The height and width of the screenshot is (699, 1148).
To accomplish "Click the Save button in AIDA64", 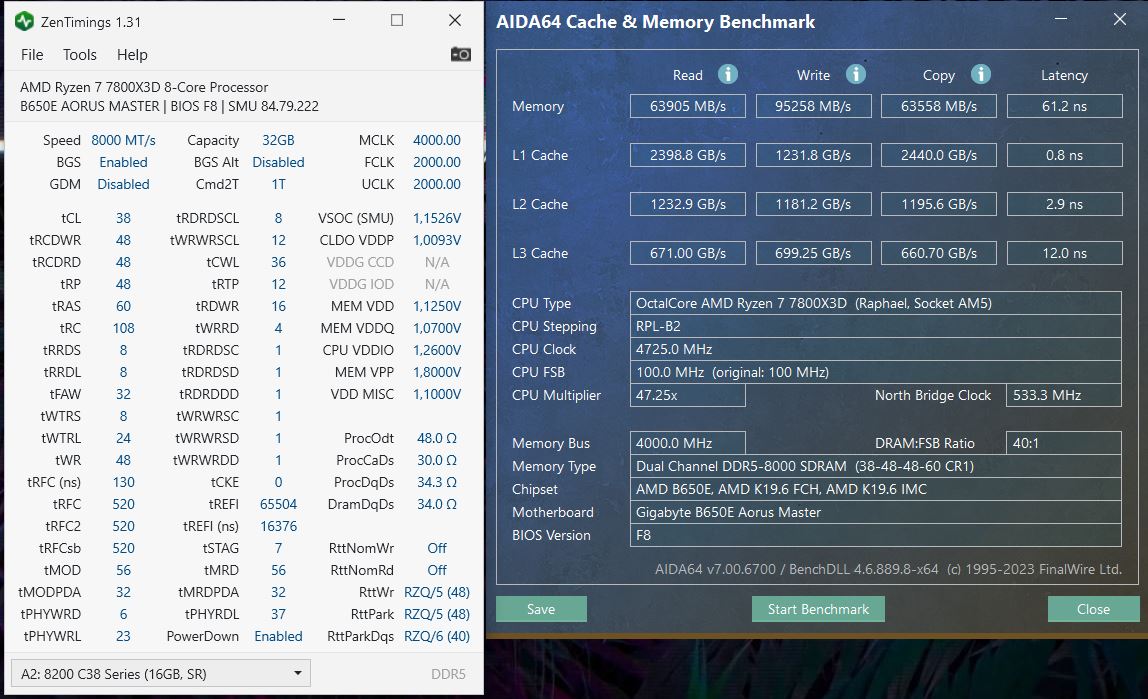I will pos(541,609).
